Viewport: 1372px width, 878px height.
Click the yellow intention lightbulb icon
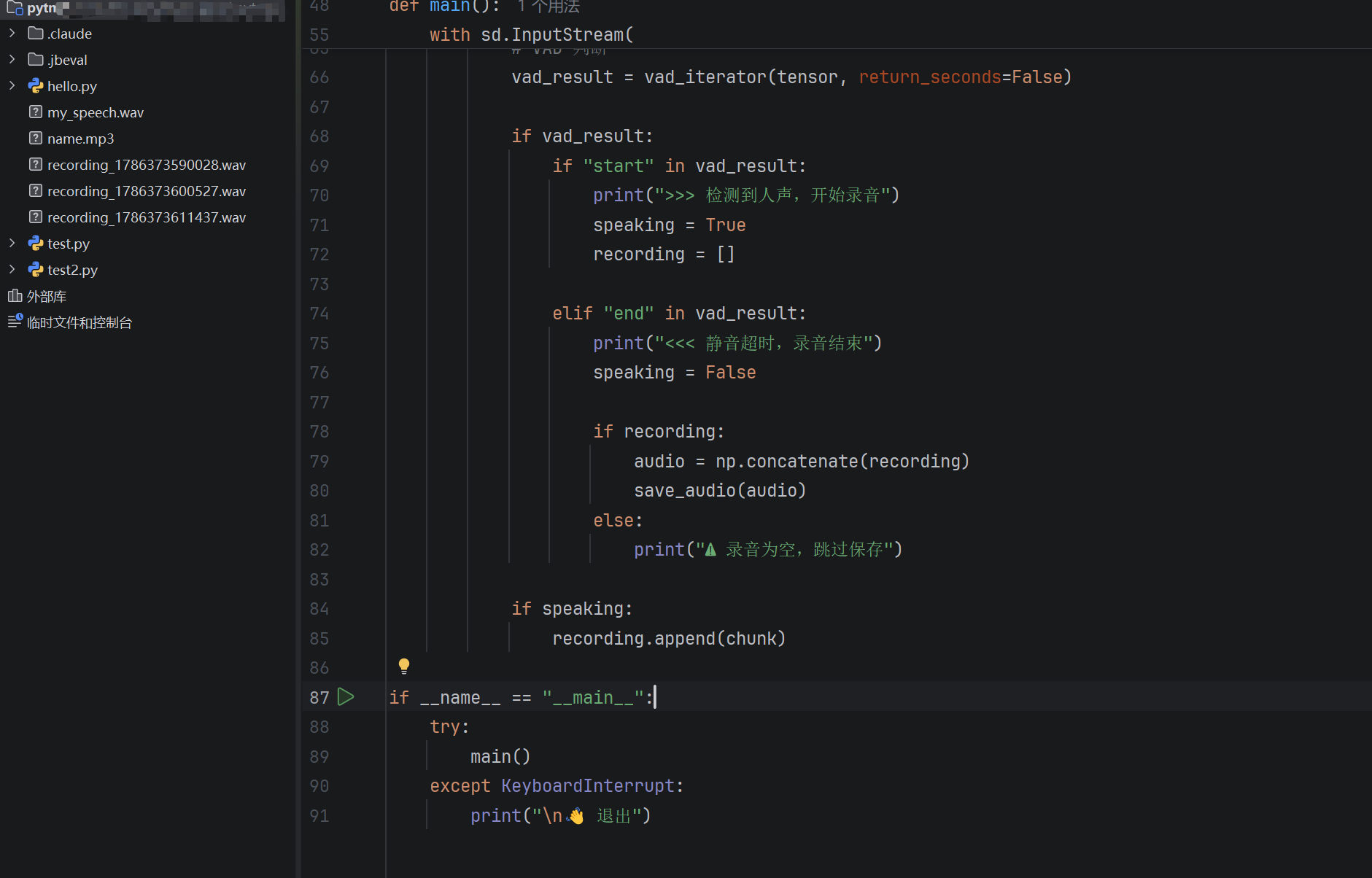[404, 666]
